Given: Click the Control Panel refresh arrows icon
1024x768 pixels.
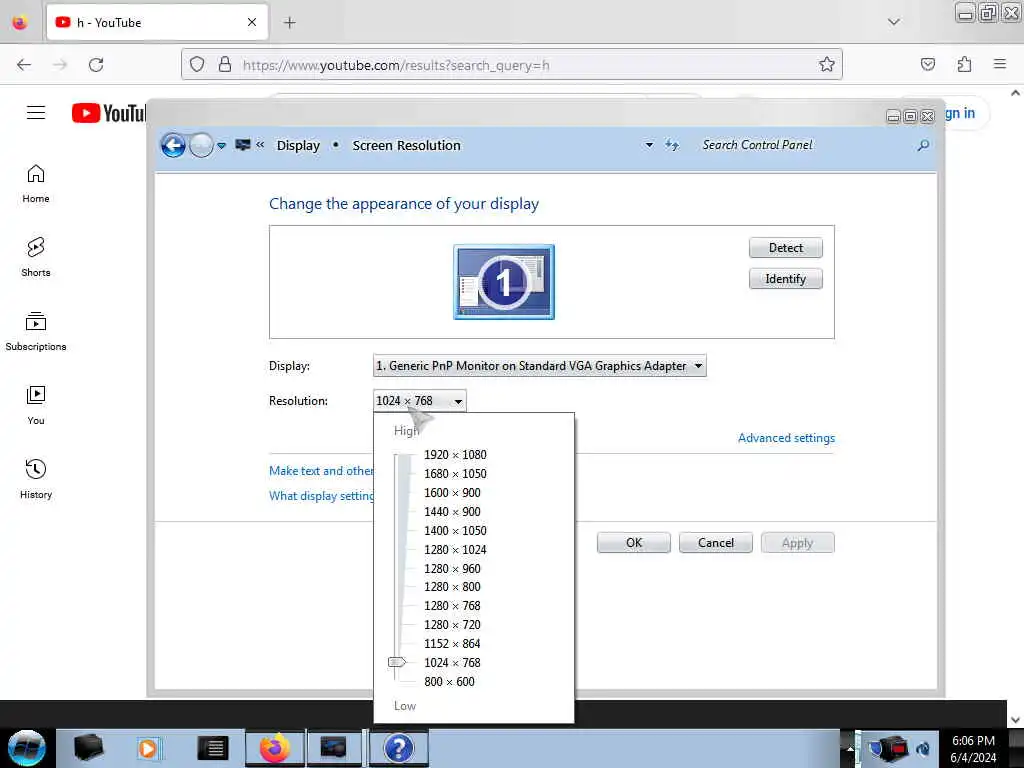Looking at the screenshot, I should click(672, 145).
